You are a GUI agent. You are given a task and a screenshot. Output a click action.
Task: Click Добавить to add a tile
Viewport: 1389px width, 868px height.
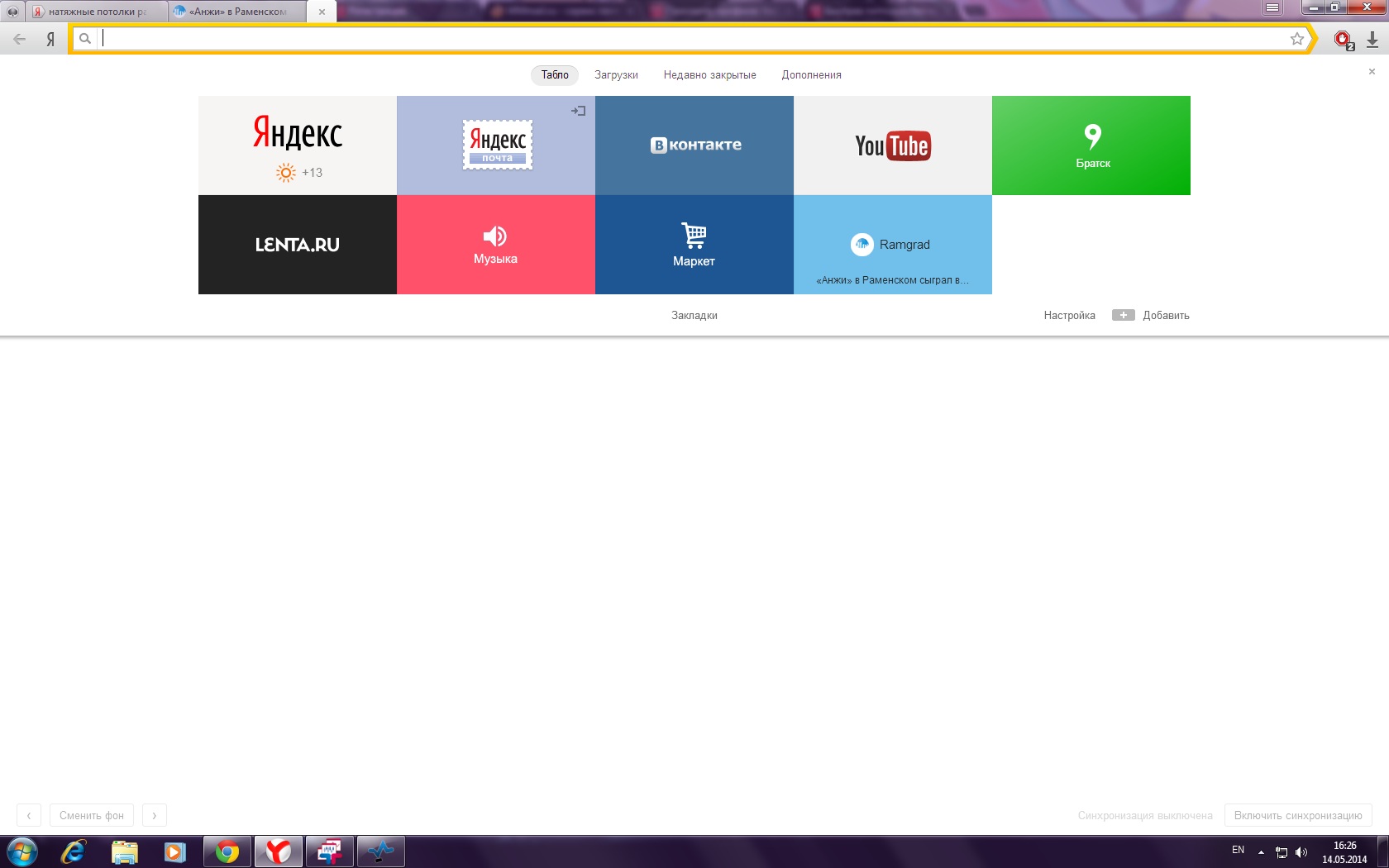[x=1151, y=316]
